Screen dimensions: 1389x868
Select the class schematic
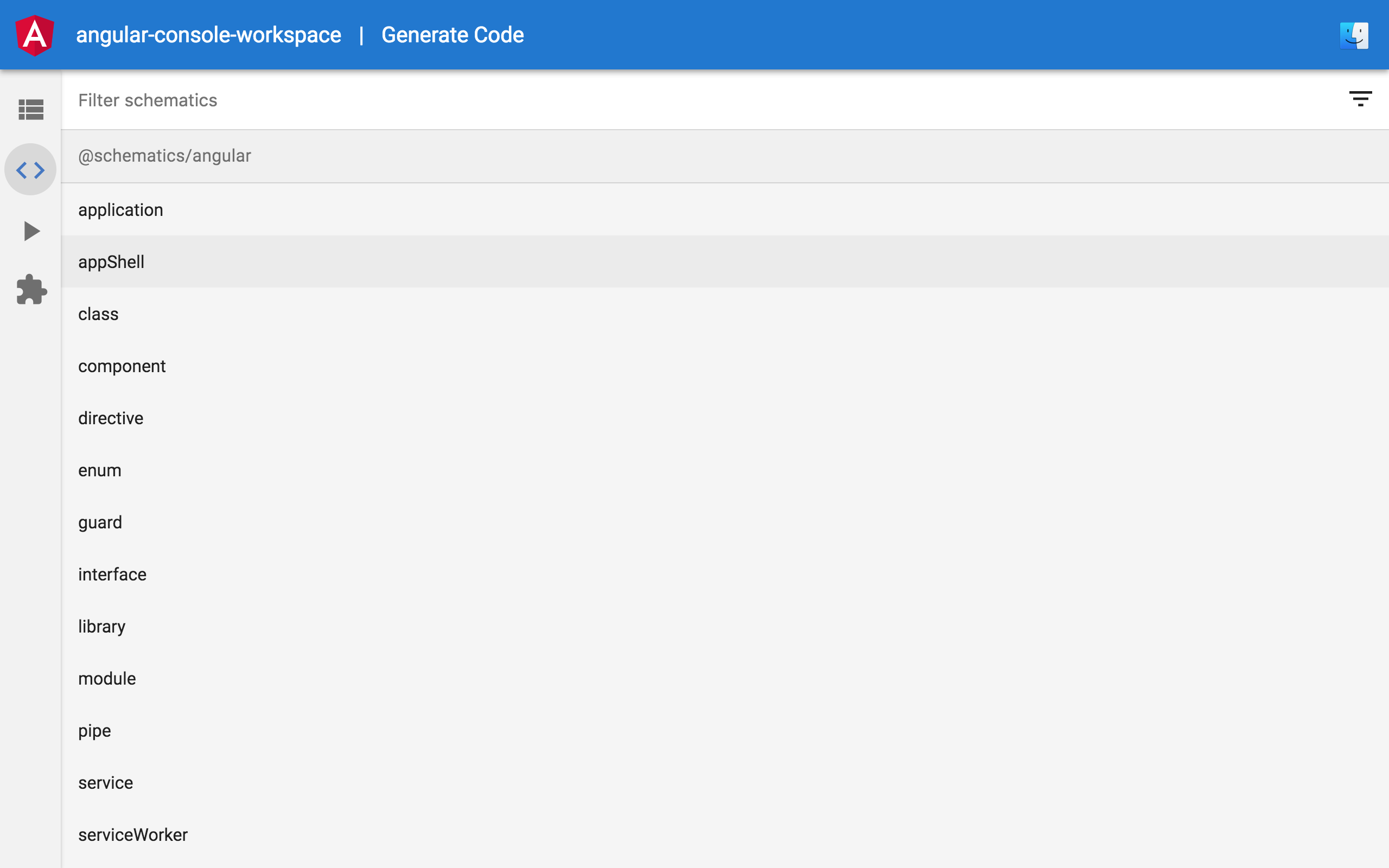click(98, 315)
